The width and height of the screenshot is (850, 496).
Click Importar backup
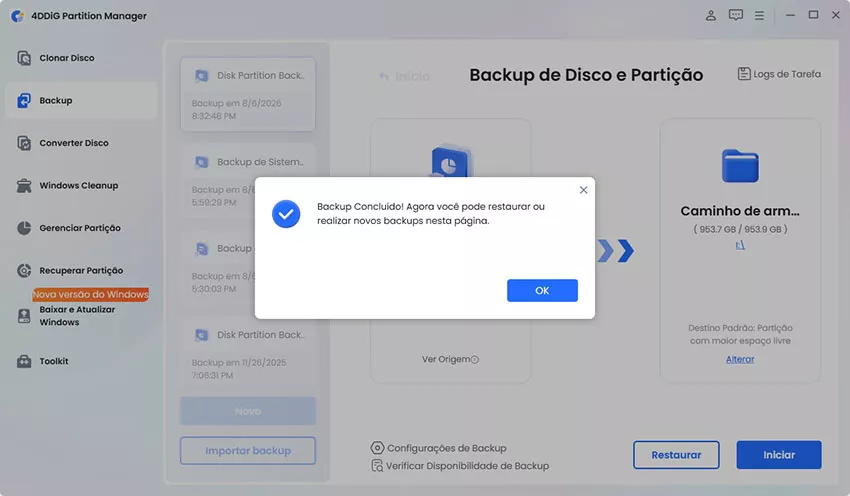click(248, 450)
